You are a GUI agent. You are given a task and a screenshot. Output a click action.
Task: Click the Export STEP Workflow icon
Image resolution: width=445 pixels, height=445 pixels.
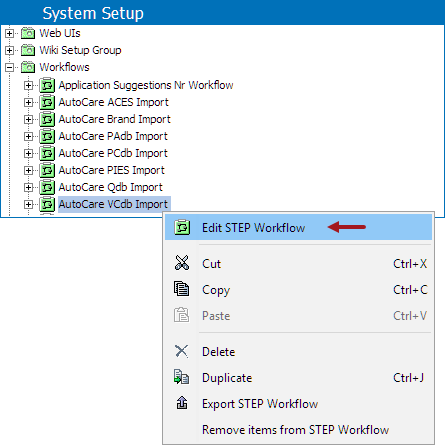click(182, 403)
